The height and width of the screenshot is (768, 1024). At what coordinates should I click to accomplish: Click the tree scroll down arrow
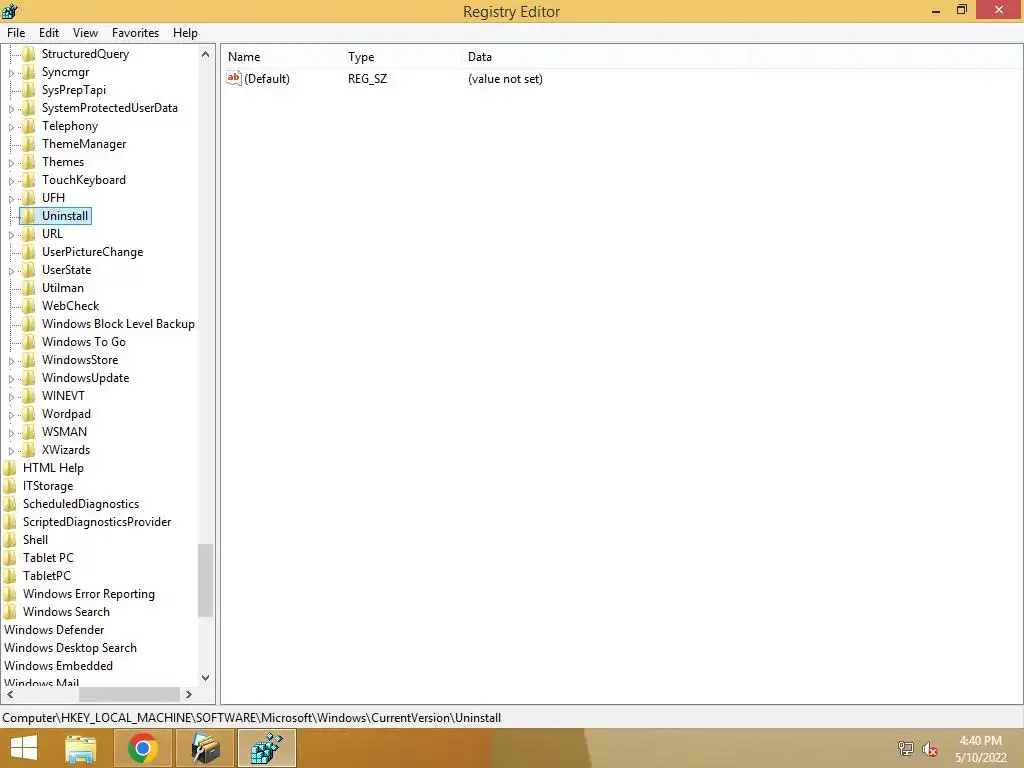pyautogui.click(x=206, y=678)
